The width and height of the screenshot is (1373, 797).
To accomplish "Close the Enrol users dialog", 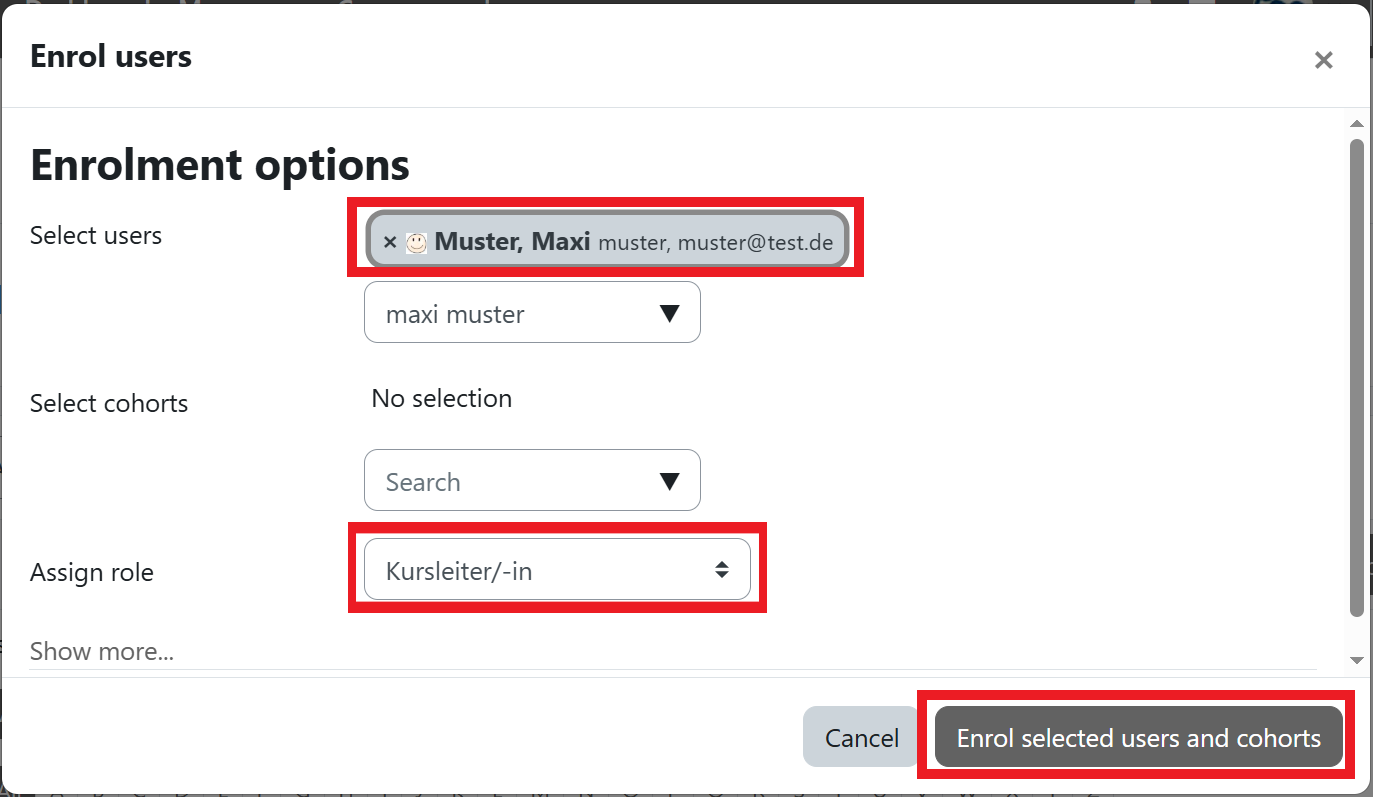I will pyautogui.click(x=1323, y=60).
